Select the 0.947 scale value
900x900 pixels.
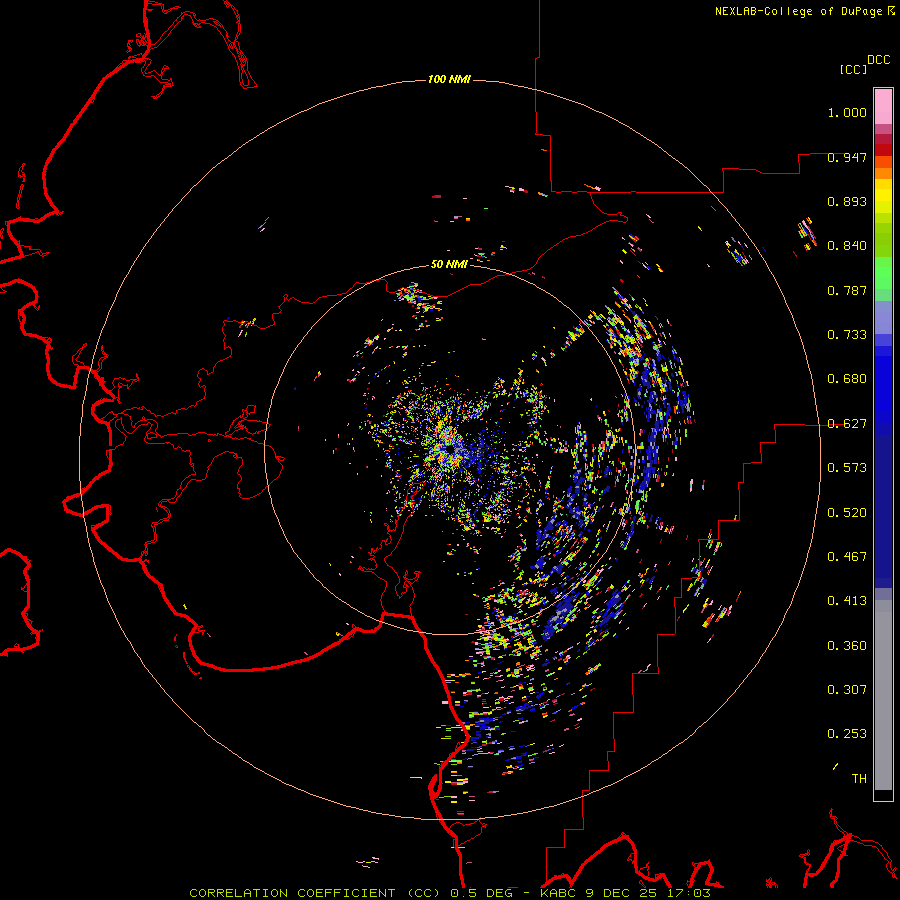click(847, 157)
